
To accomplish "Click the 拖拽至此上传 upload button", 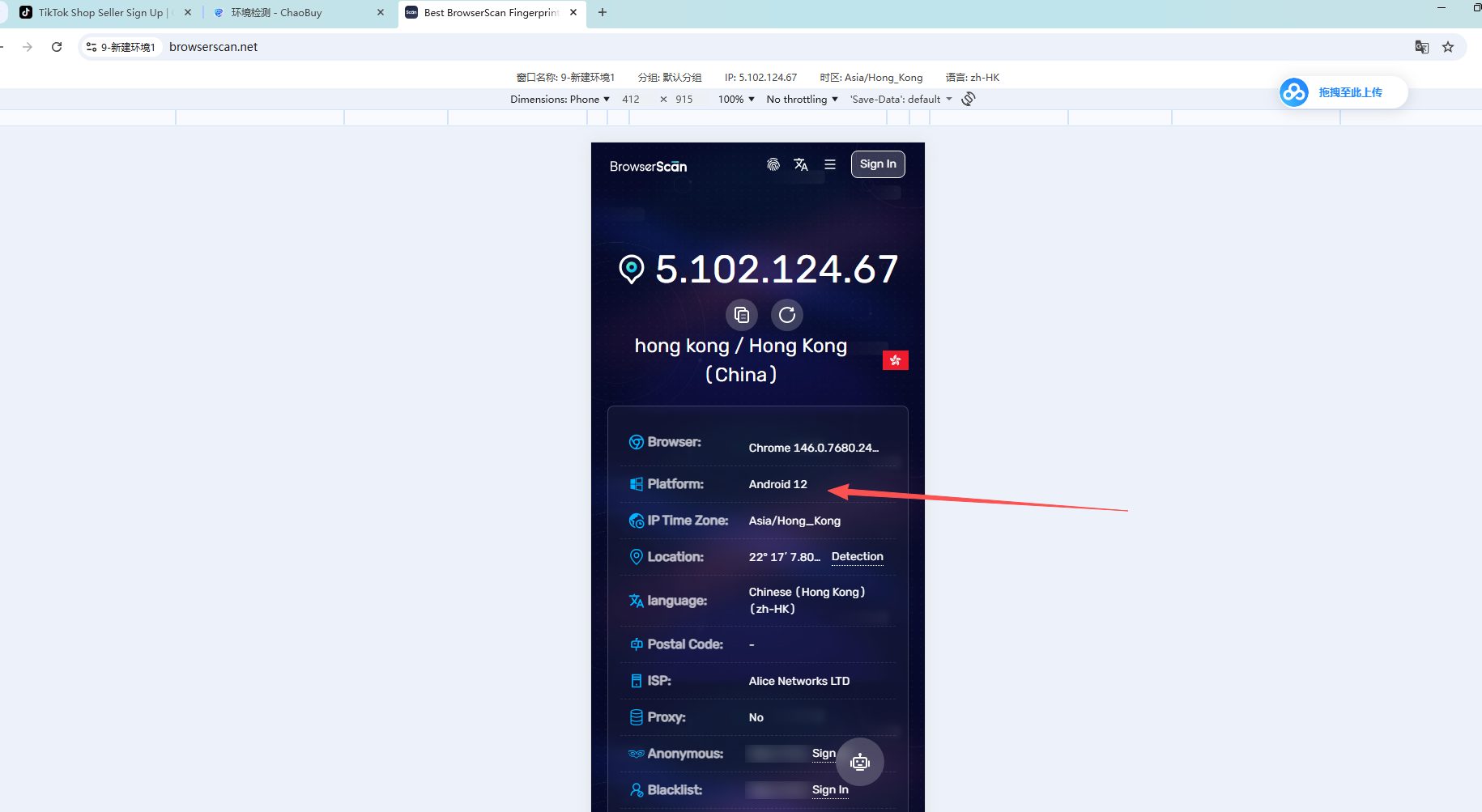I will (x=1344, y=92).
